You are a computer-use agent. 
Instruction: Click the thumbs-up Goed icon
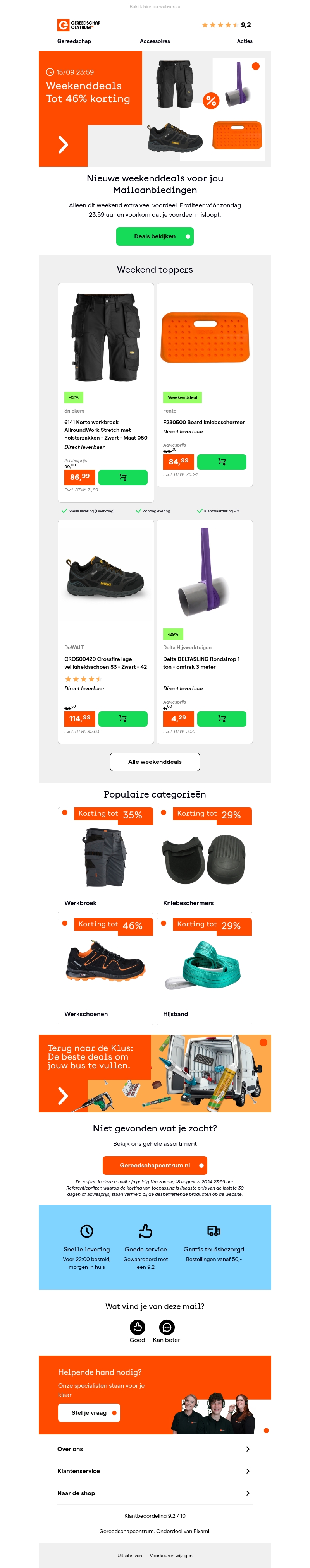coord(138,1327)
